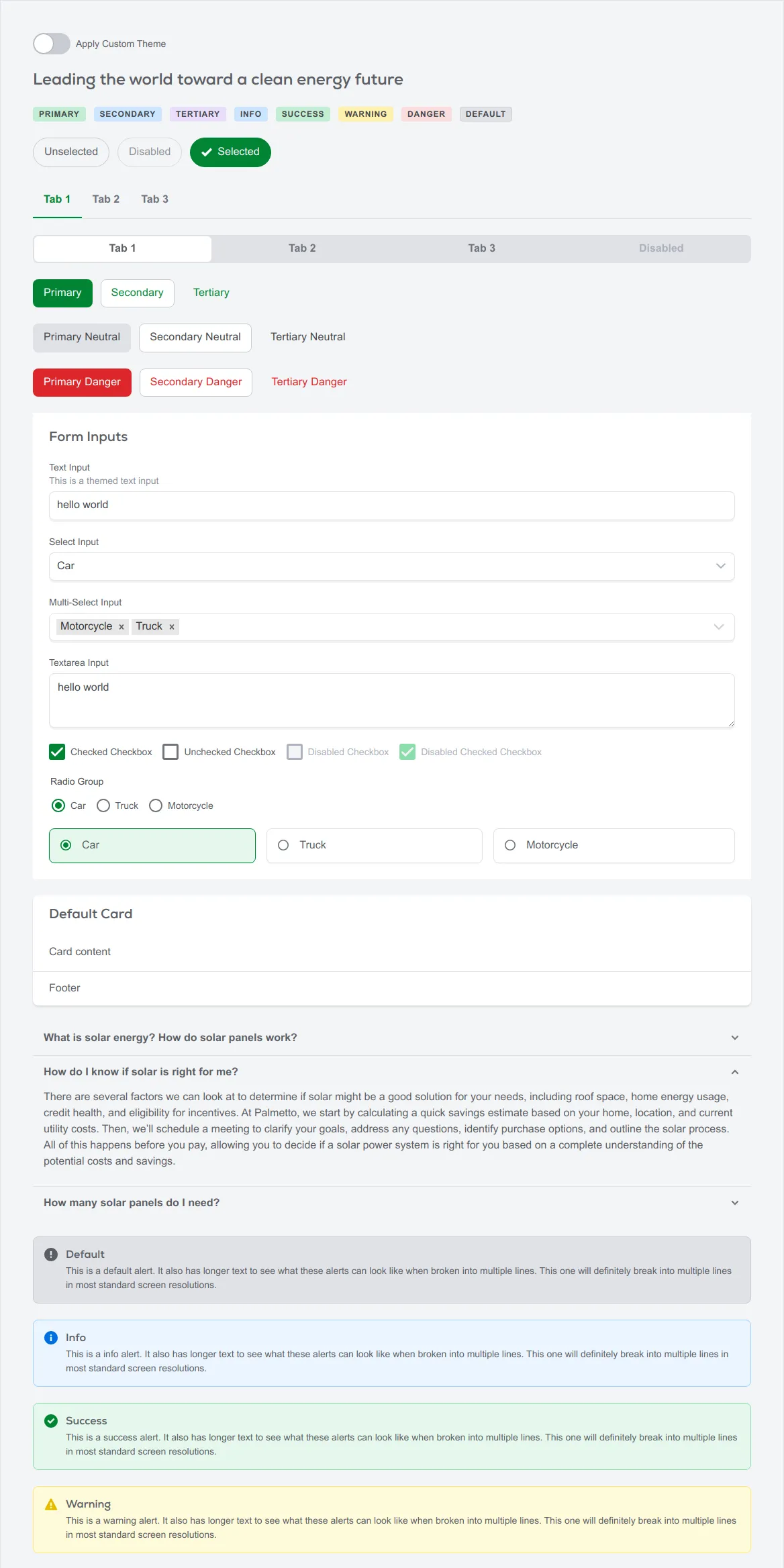The image size is (784, 1568).
Task: Click the Default alert exclamation icon
Action: 51,1255
